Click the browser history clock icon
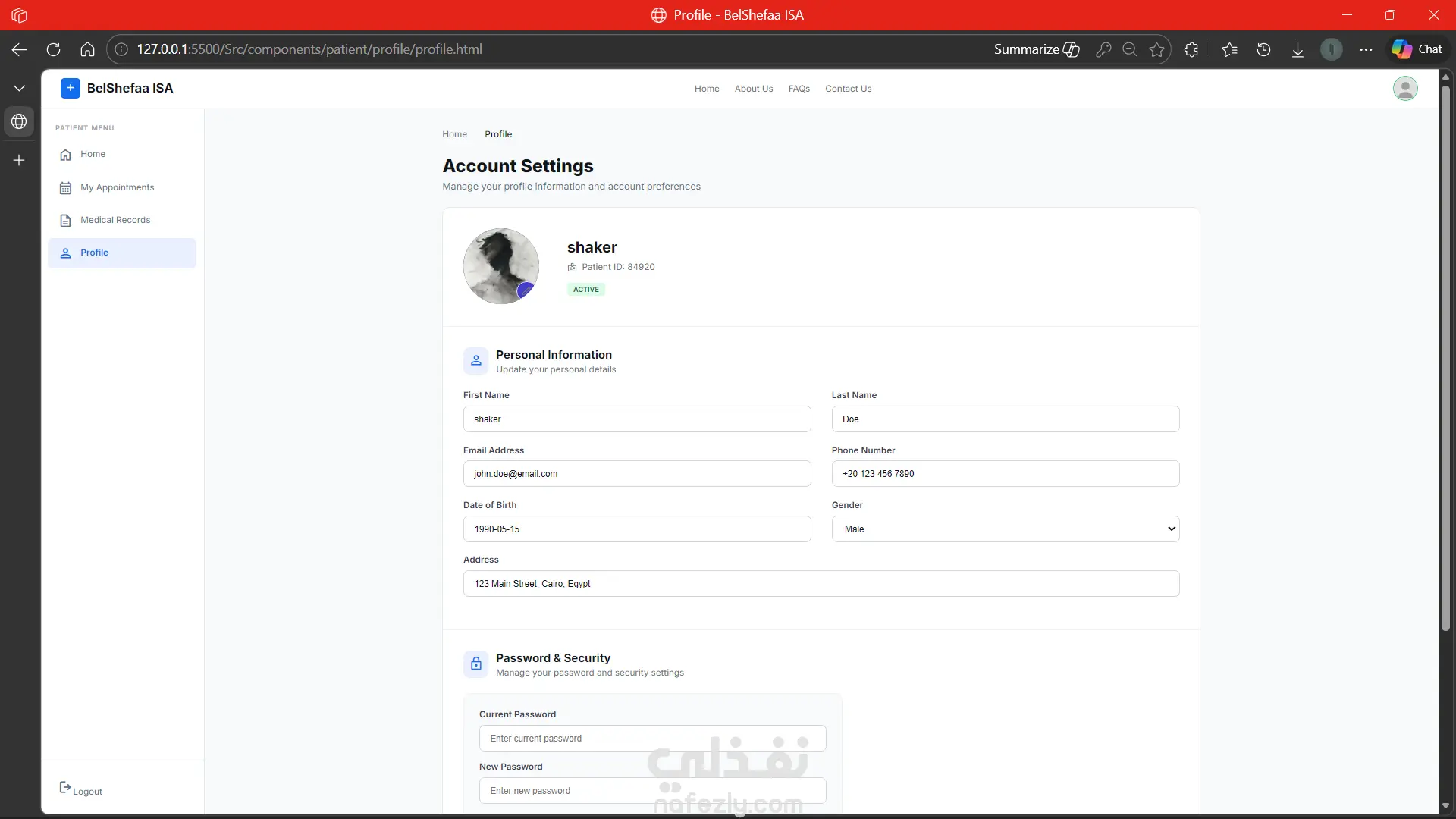This screenshot has height=819, width=1456. (1263, 49)
